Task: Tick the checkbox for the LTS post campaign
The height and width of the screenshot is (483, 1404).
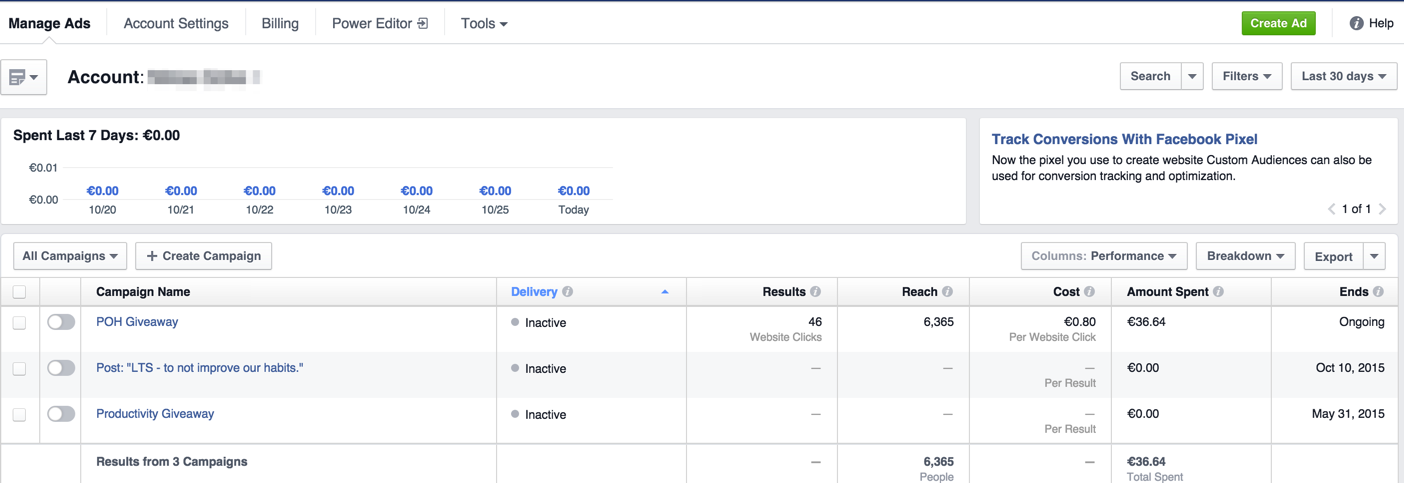Action: (19, 368)
